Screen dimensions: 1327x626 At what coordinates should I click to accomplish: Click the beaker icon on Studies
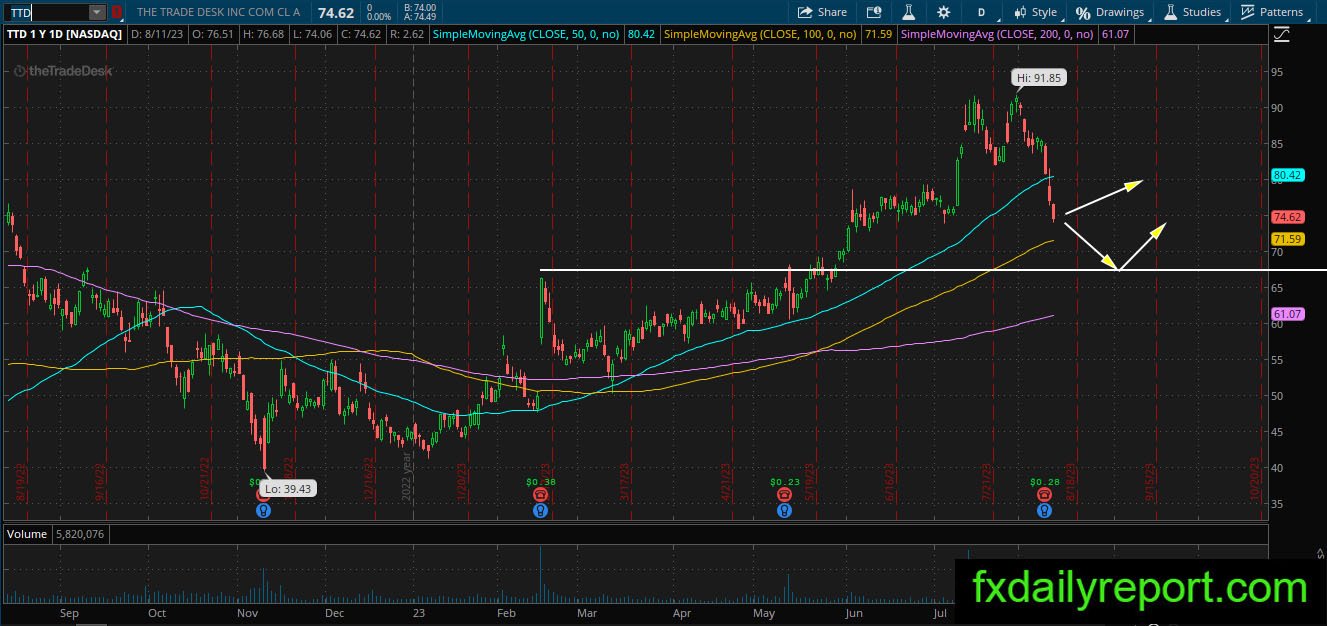tap(1170, 12)
